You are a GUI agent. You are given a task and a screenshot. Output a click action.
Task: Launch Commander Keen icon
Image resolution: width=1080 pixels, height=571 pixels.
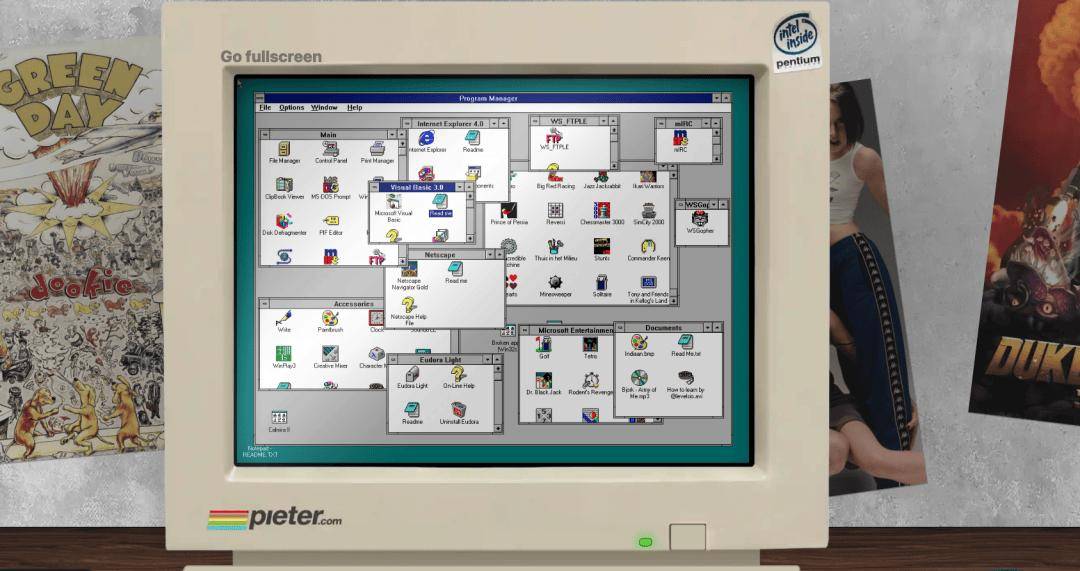(x=648, y=251)
